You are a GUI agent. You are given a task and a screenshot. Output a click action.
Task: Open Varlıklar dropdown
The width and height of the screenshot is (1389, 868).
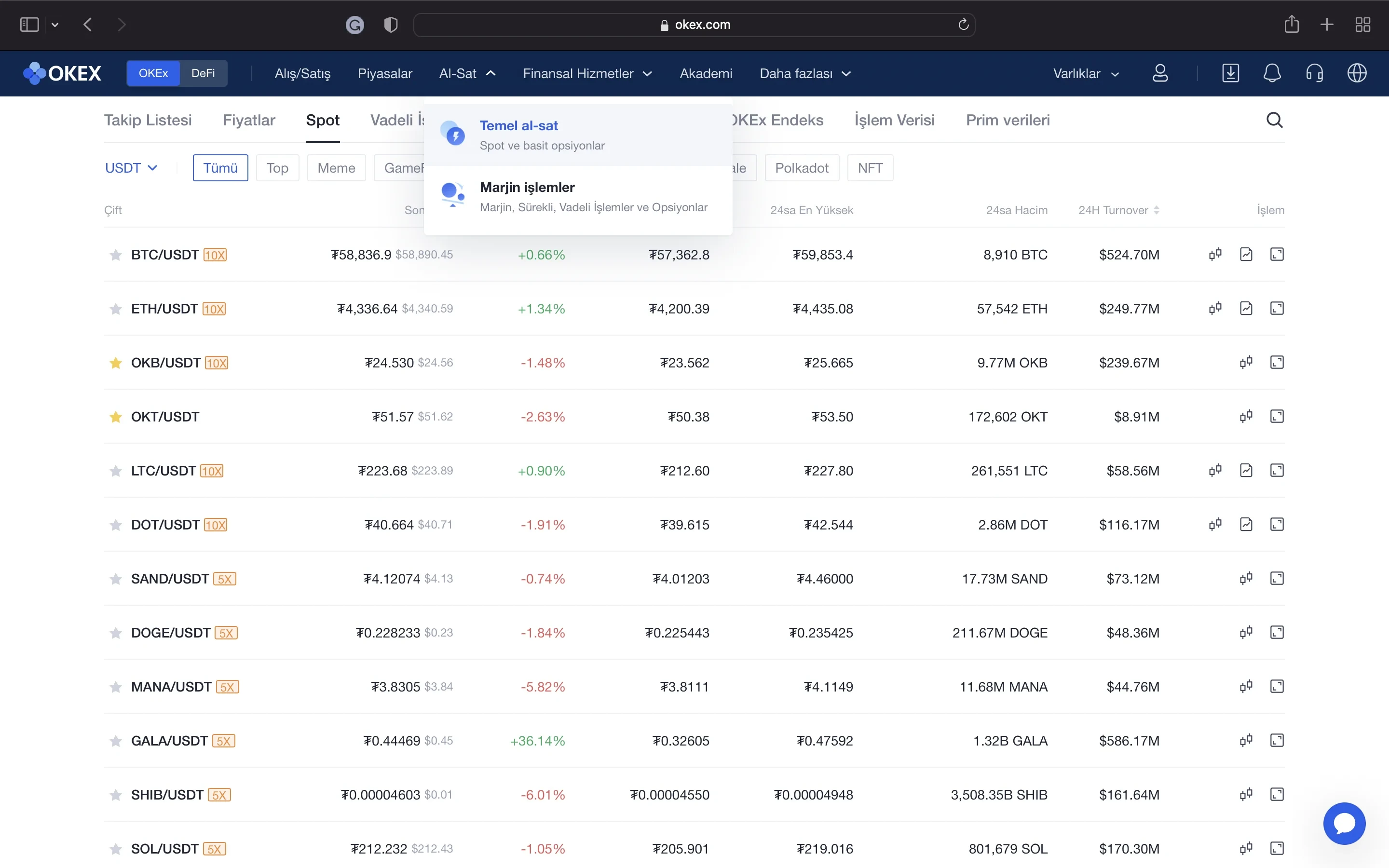pos(1086,73)
